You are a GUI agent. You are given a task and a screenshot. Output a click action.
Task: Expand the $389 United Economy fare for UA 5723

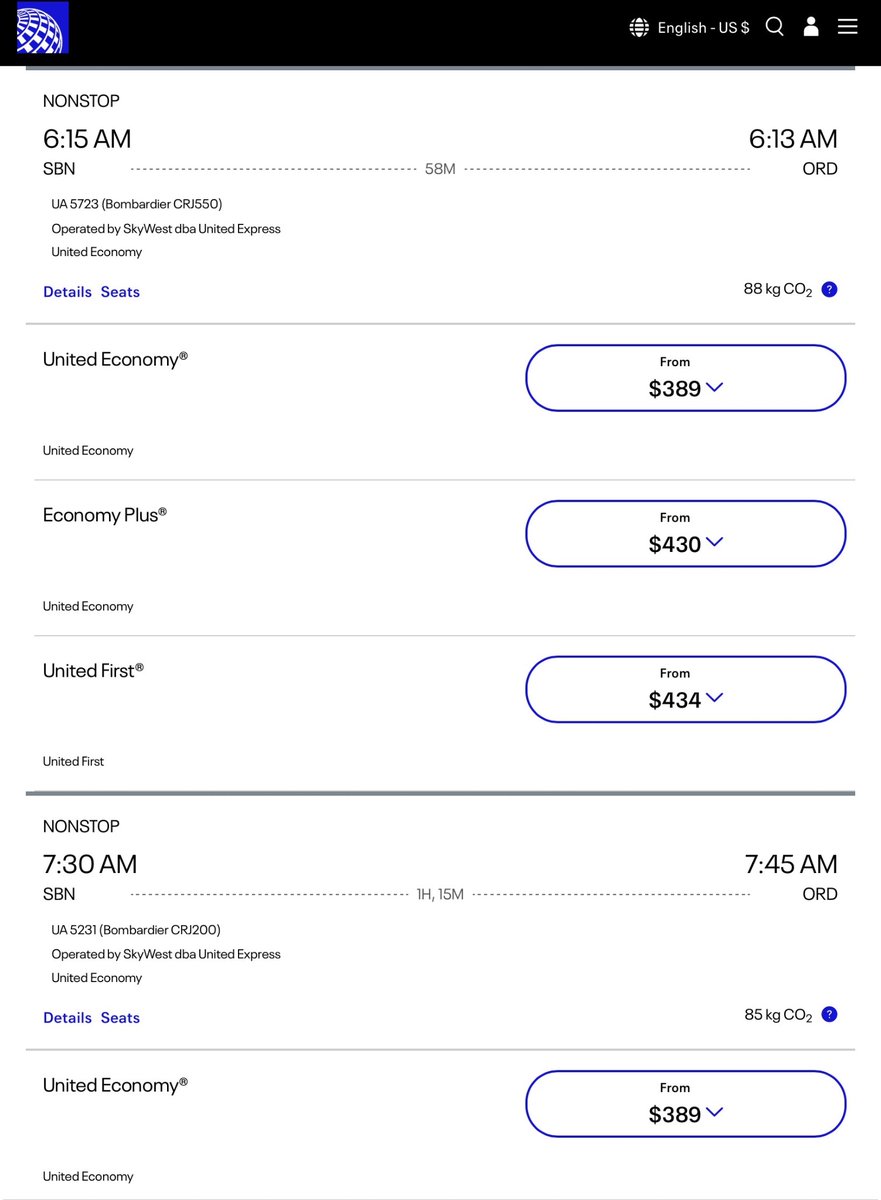tap(685, 378)
